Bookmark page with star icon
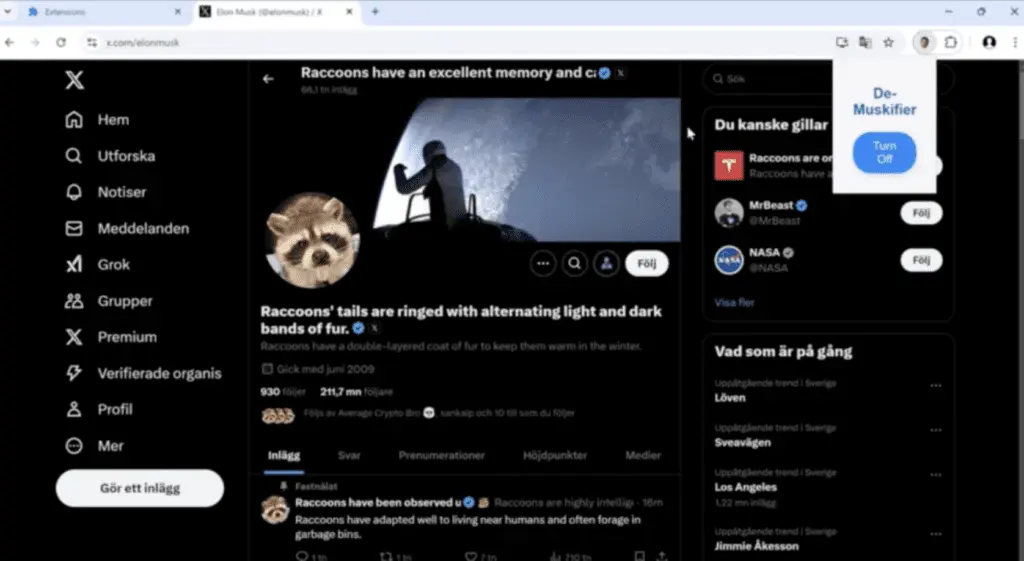Viewport: 1024px width, 561px height. point(888,42)
